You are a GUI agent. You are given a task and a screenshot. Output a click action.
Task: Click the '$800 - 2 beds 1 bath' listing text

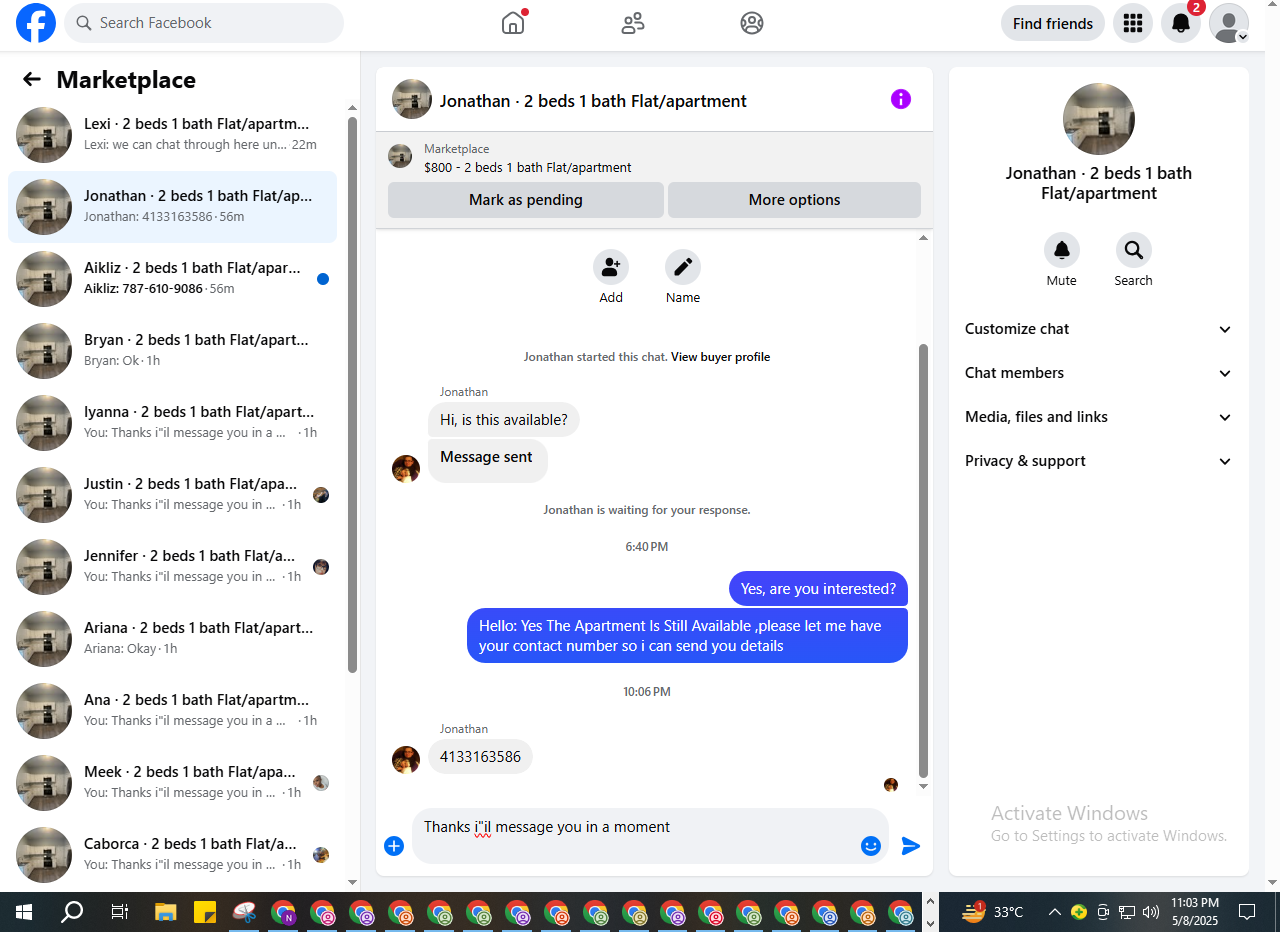coord(528,168)
